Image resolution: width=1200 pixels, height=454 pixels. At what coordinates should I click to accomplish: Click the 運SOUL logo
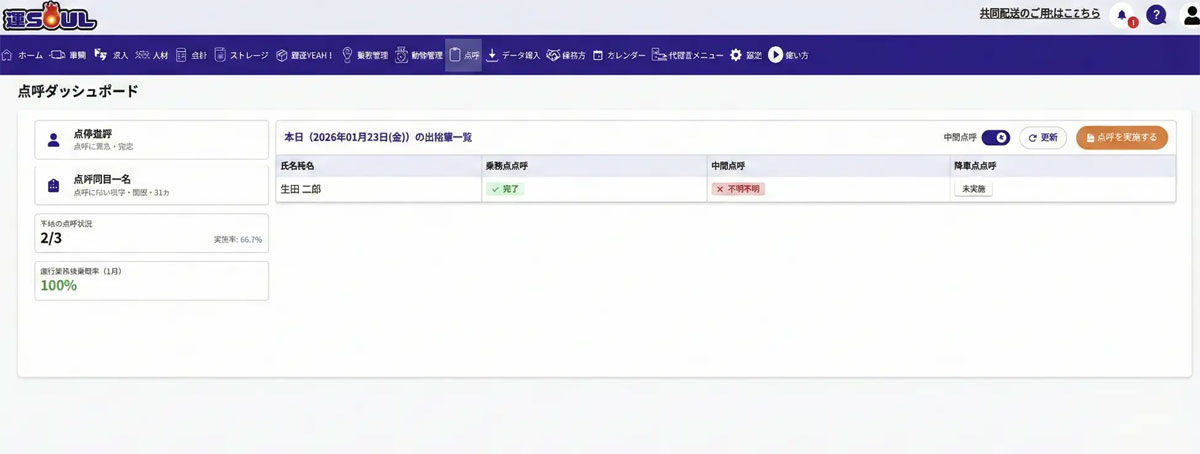coord(50,17)
